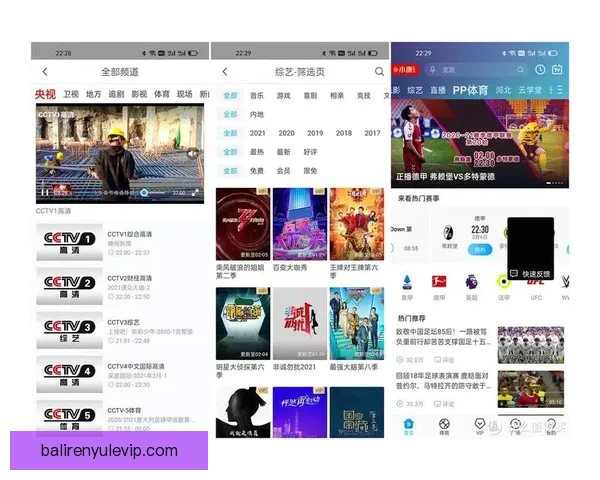Open the 追剧 channel tab

pos(116,94)
